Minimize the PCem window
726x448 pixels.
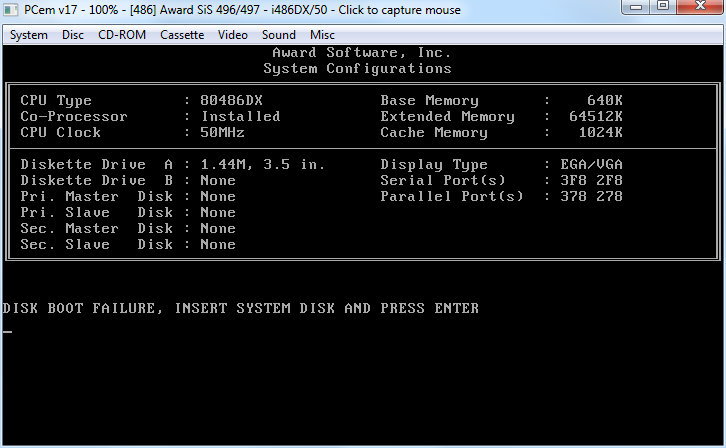637,6
